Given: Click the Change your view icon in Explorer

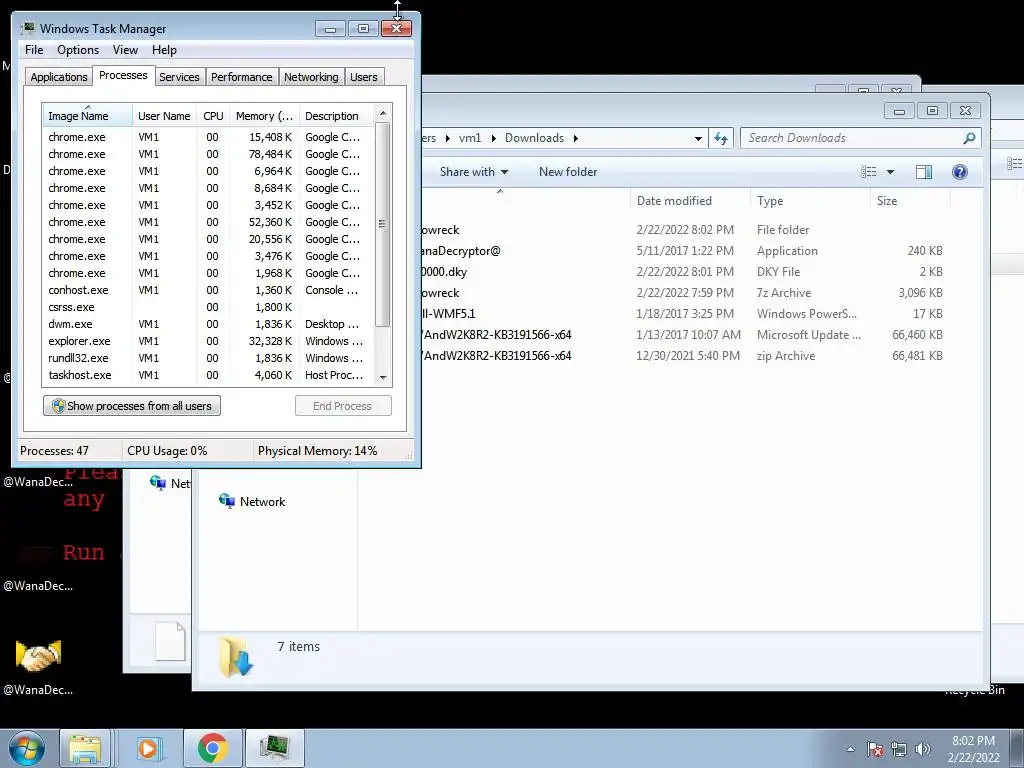Looking at the screenshot, I should [869, 172].
